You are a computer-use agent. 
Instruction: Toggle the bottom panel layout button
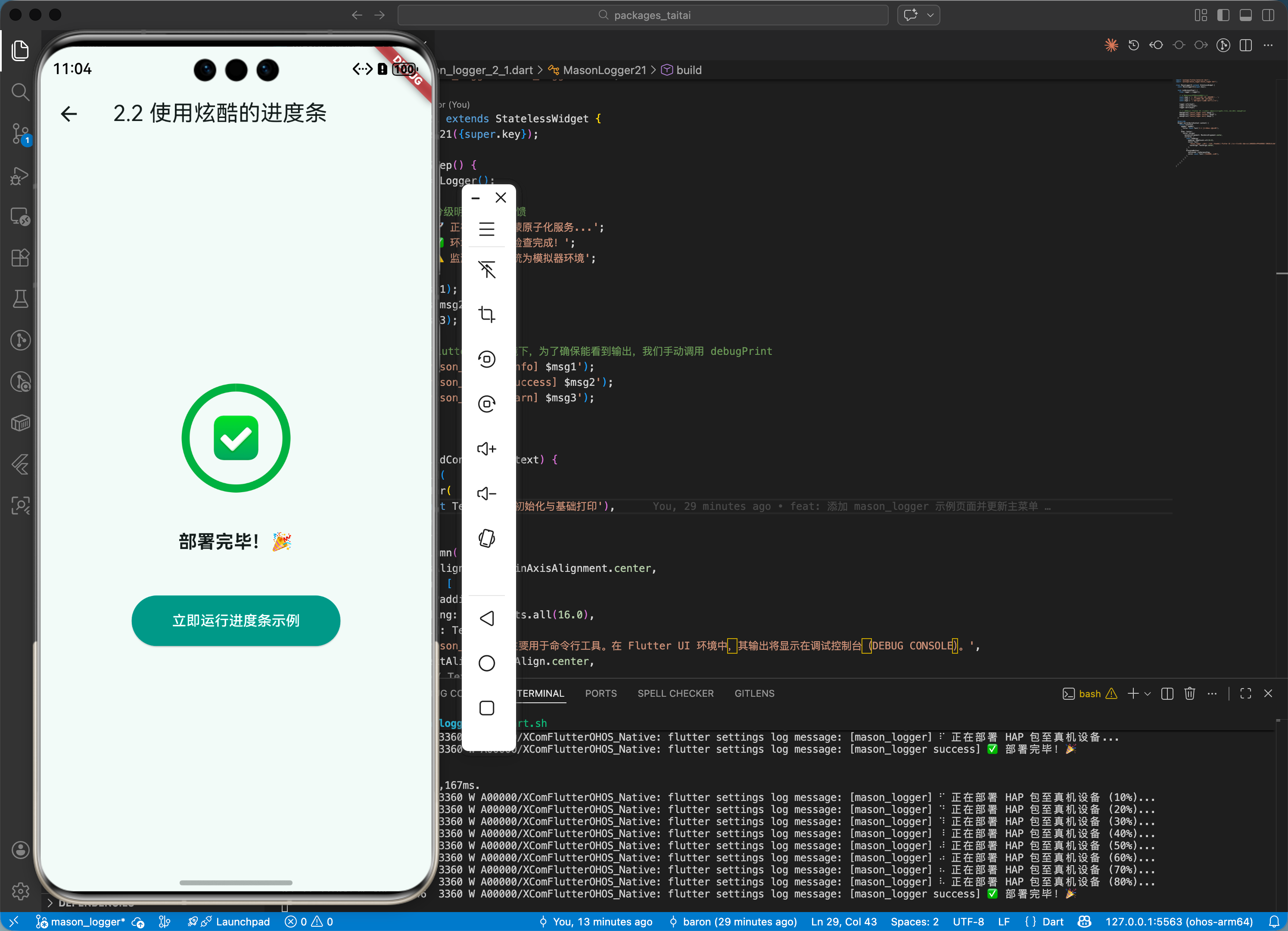point(1245,16)
